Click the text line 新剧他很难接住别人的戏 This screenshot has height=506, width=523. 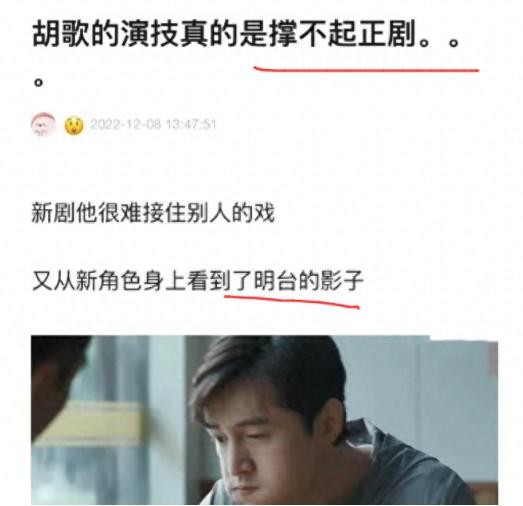[x=153, y=212]
